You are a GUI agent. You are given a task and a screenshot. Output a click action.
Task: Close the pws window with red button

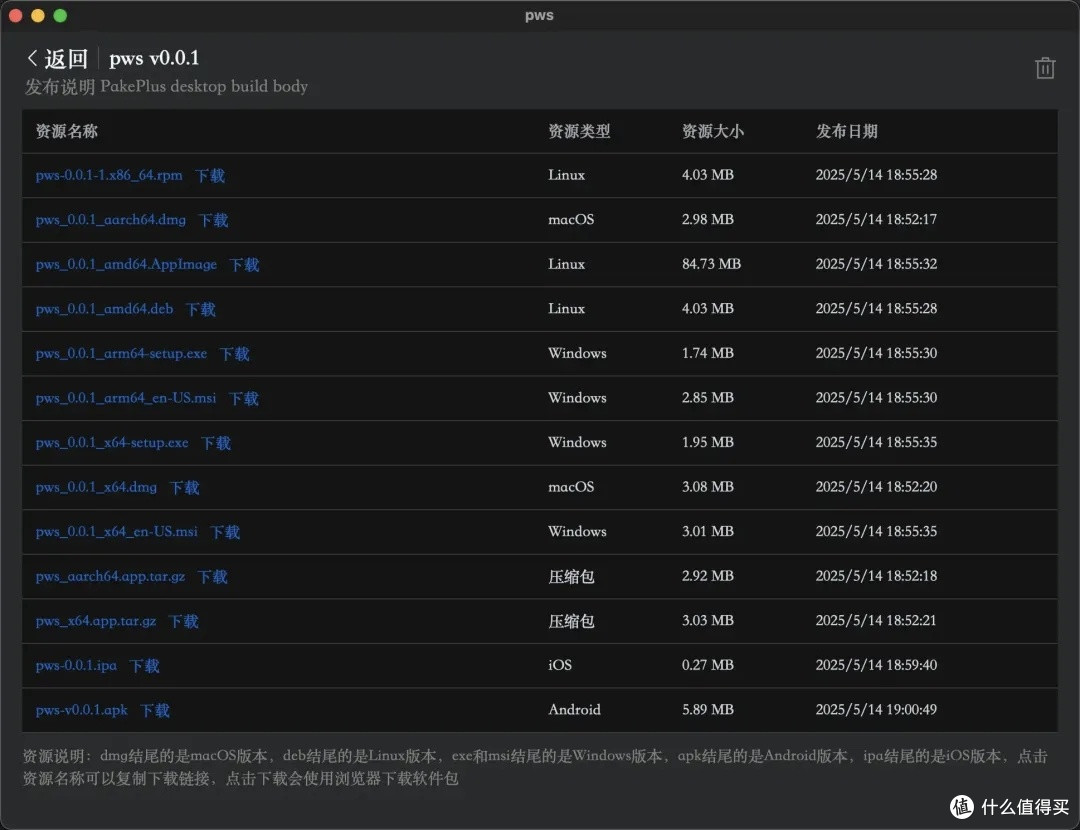(15, 15)
